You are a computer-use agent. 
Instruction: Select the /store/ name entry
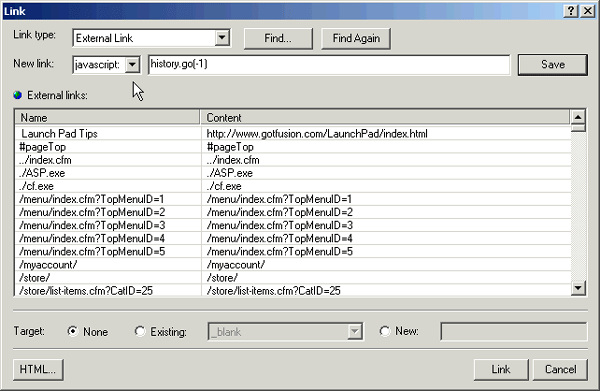[108, 277]
